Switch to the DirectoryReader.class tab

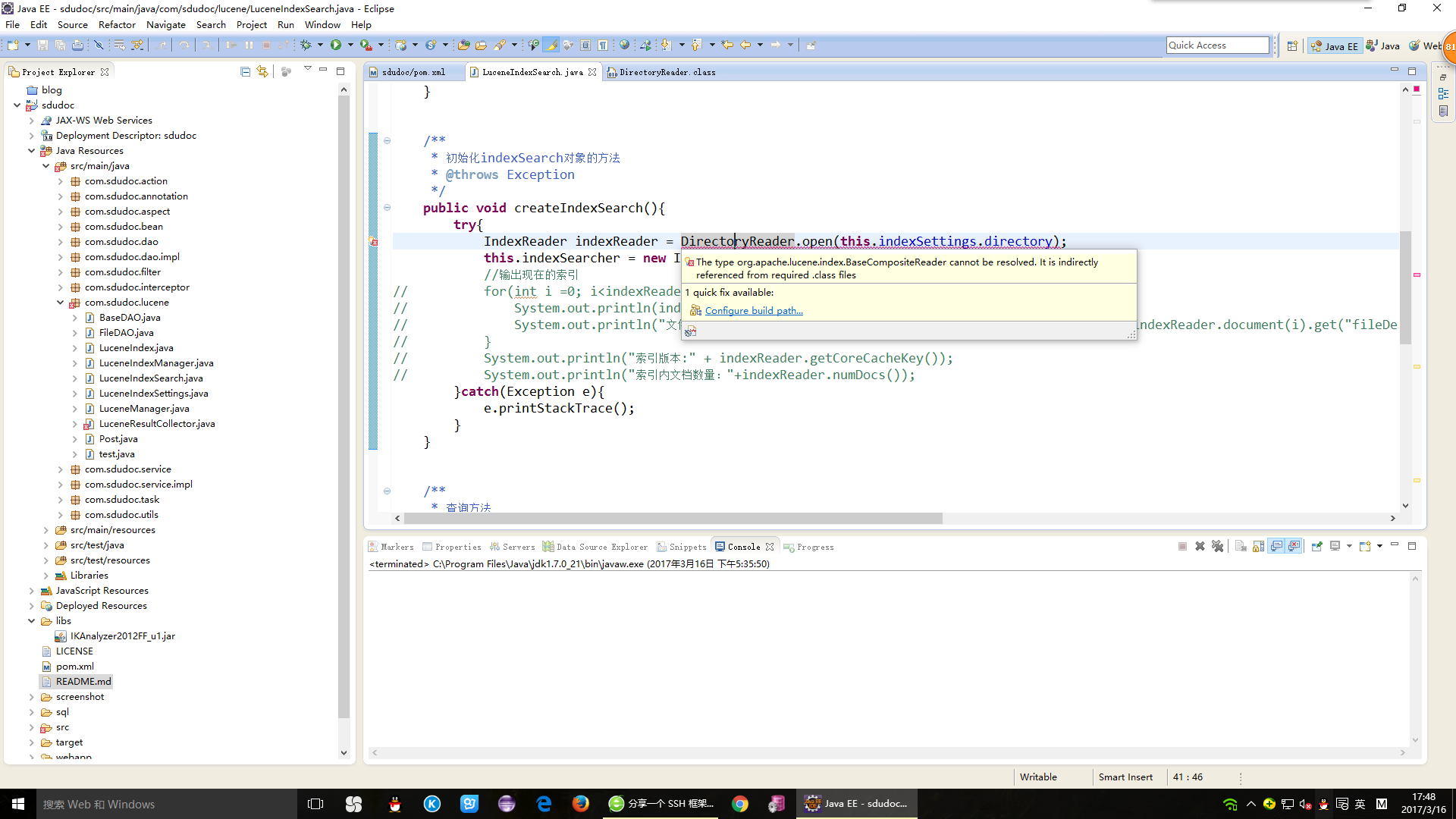[x=666, y=72]
